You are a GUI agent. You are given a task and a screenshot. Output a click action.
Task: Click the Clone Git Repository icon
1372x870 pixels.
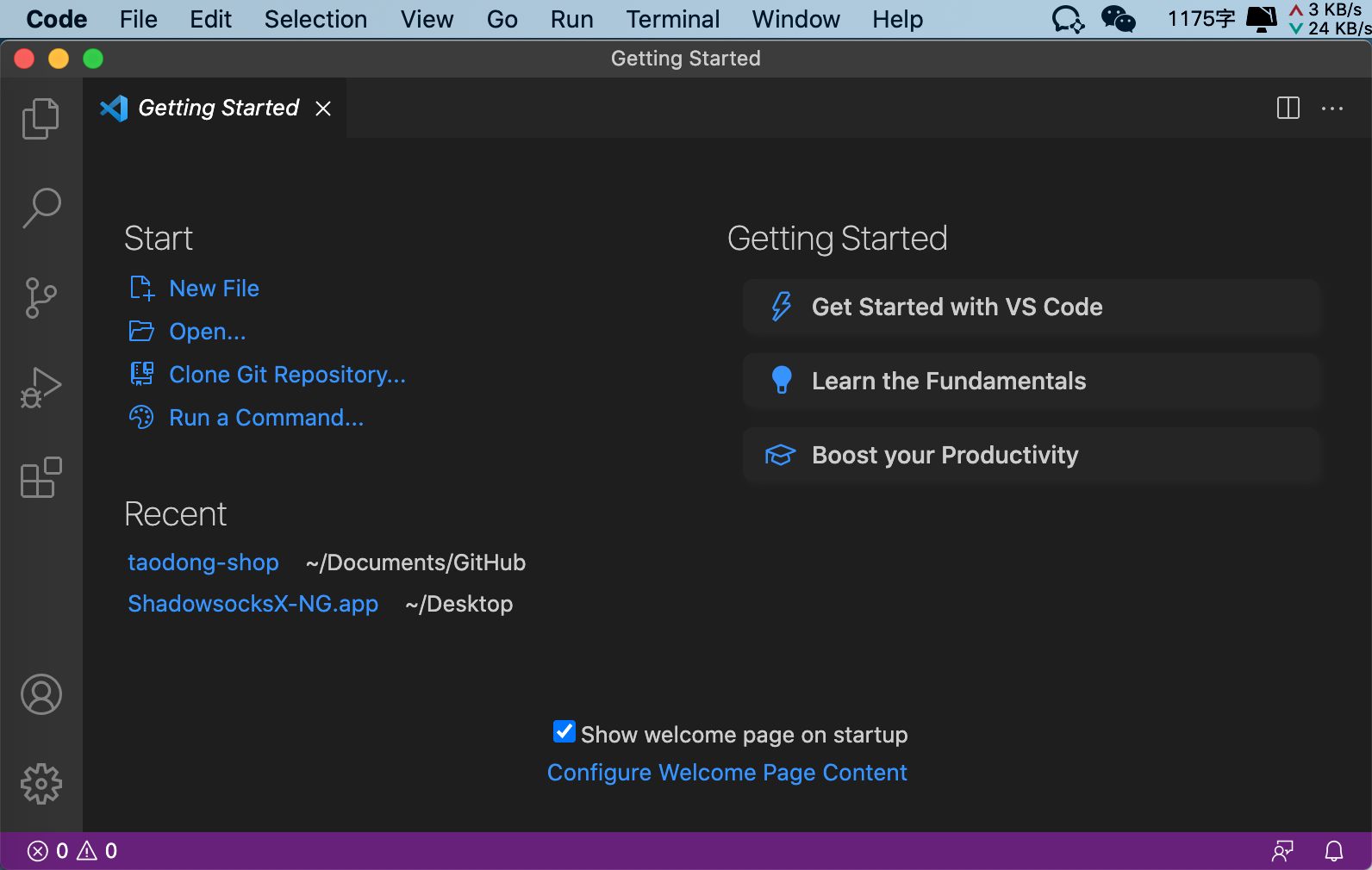(141, 374)
